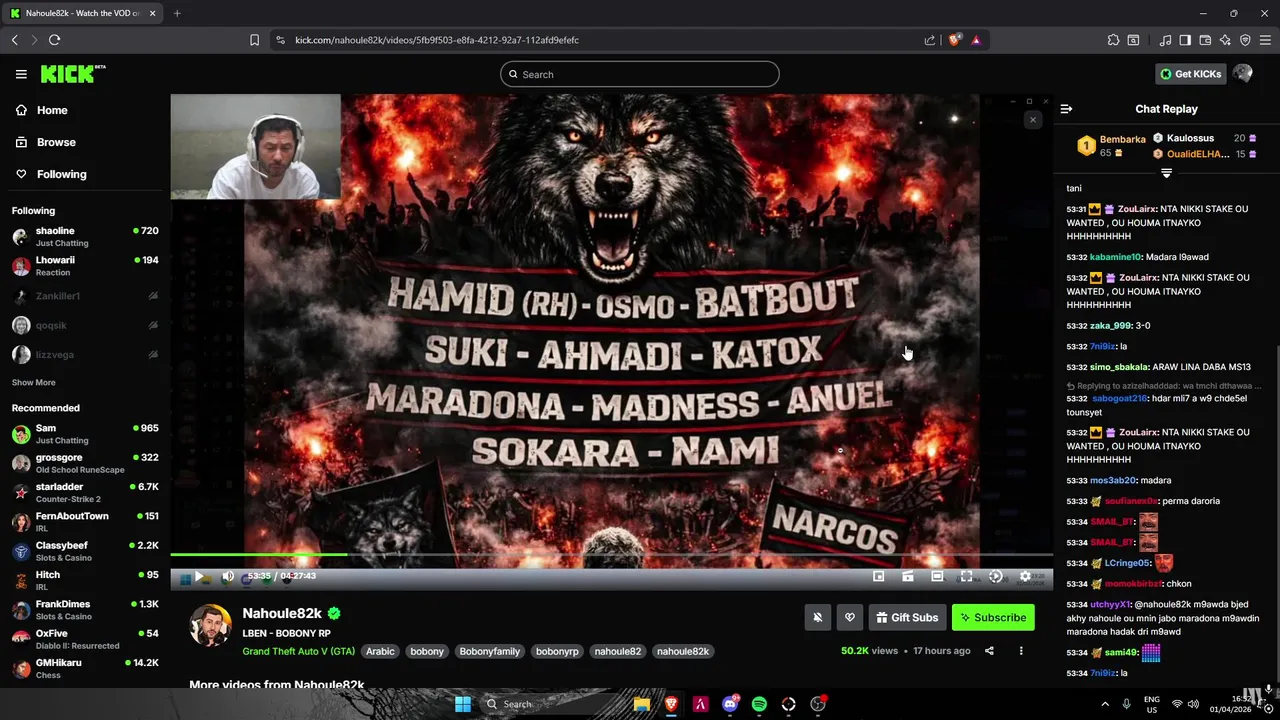Viewport: 1280px width, 720px height.
Task: Click the green Subscribe button
Action: pyautogui.click(x=993, y=618)
